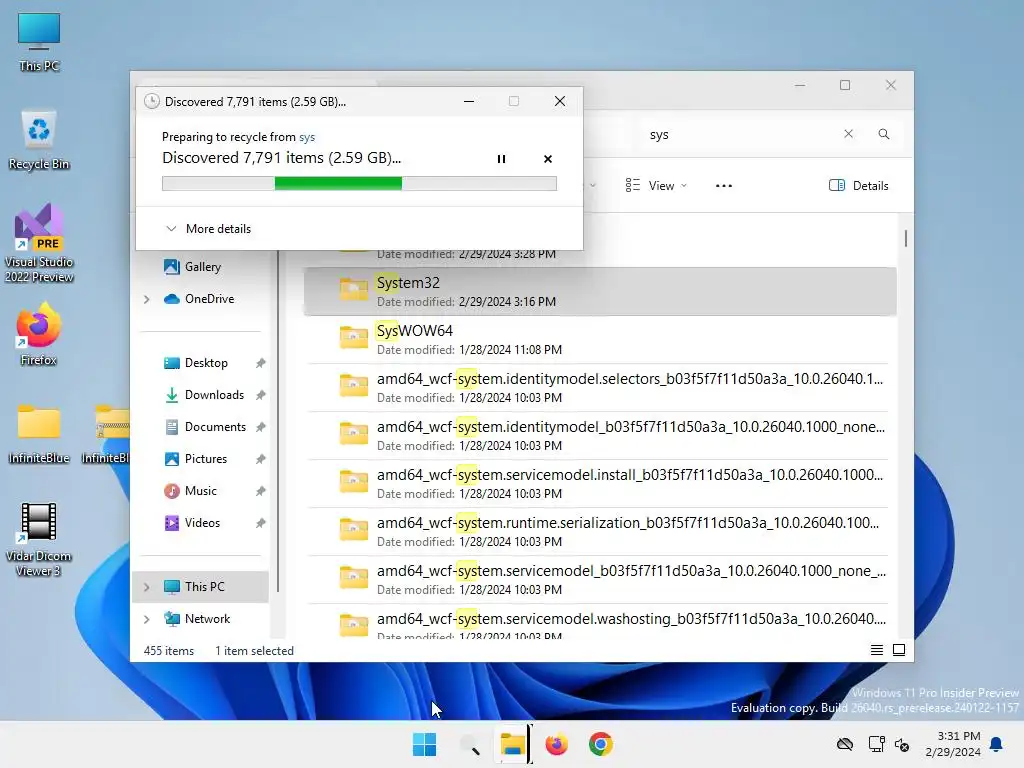The width and height of the screenshot is (1024, 768).
Task: Open Google Chrome from the taskbar
Action: (601, 744)
